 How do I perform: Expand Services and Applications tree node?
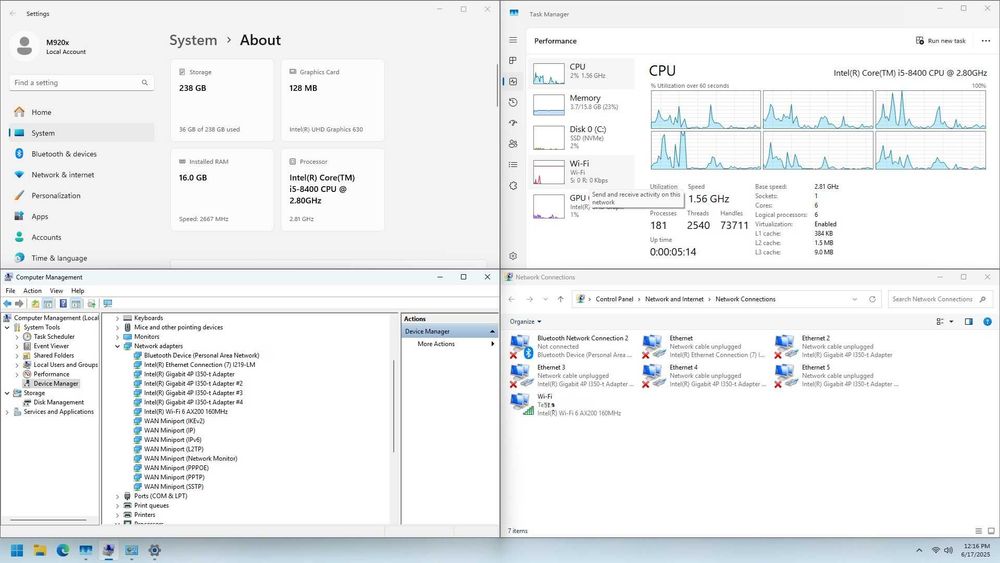(7, 412)
